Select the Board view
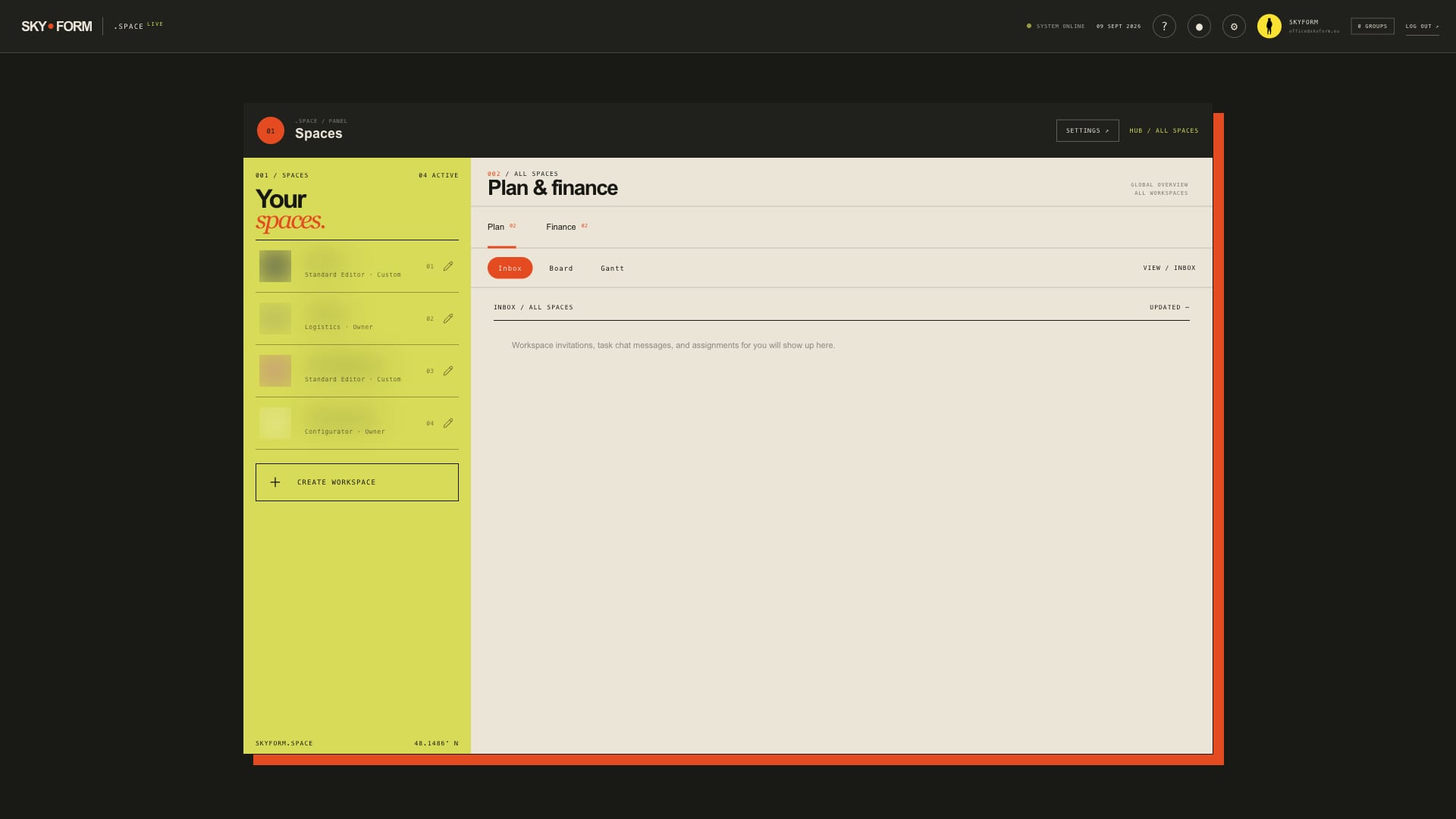Viewport: 1456px width, 819px height. [561, 268]
